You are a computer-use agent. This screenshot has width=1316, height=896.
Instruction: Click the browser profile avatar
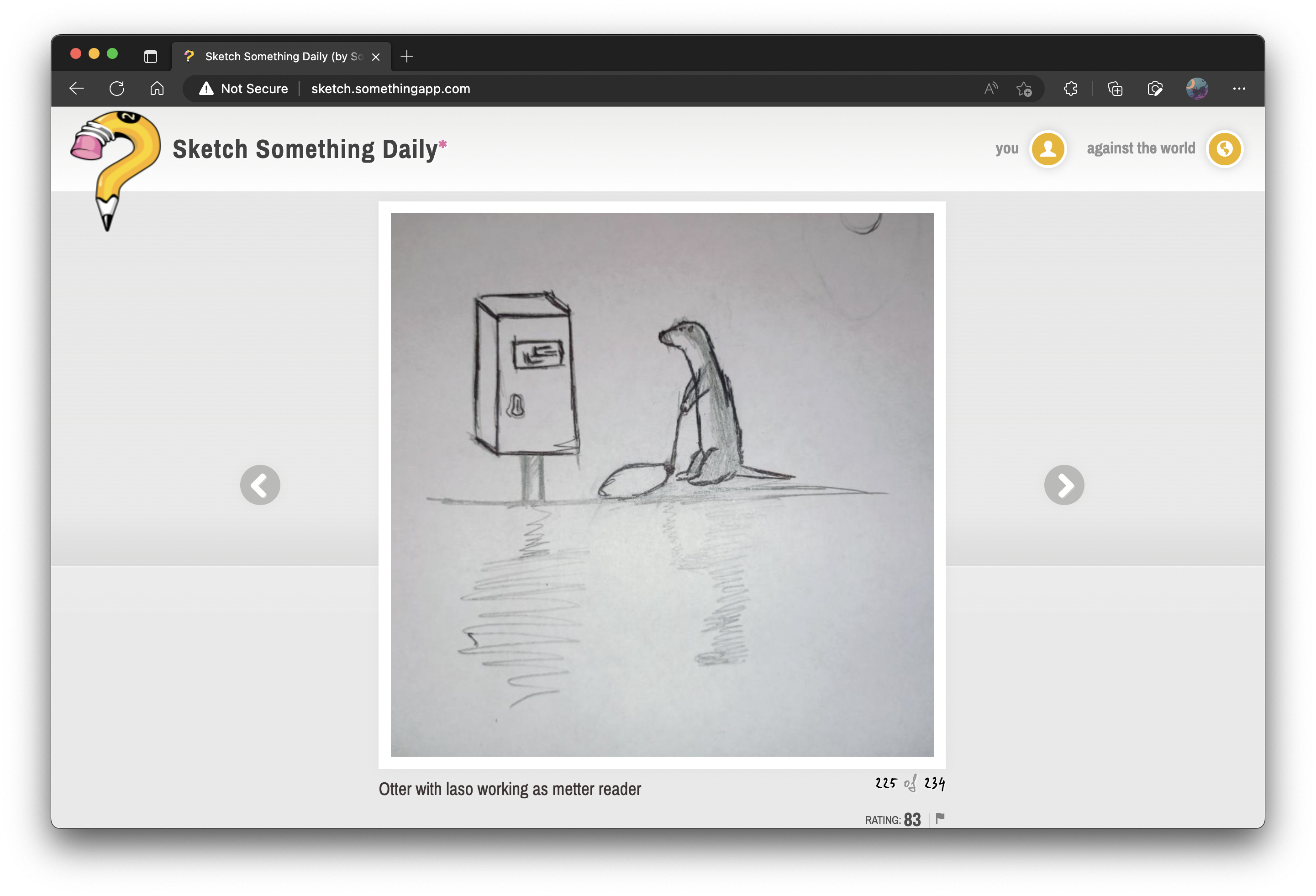[x=1196, y=89]
